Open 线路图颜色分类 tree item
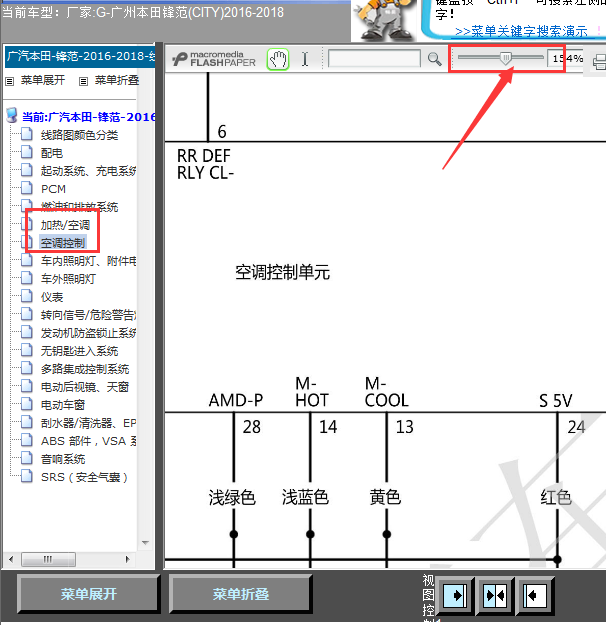 tap(79, 135)
